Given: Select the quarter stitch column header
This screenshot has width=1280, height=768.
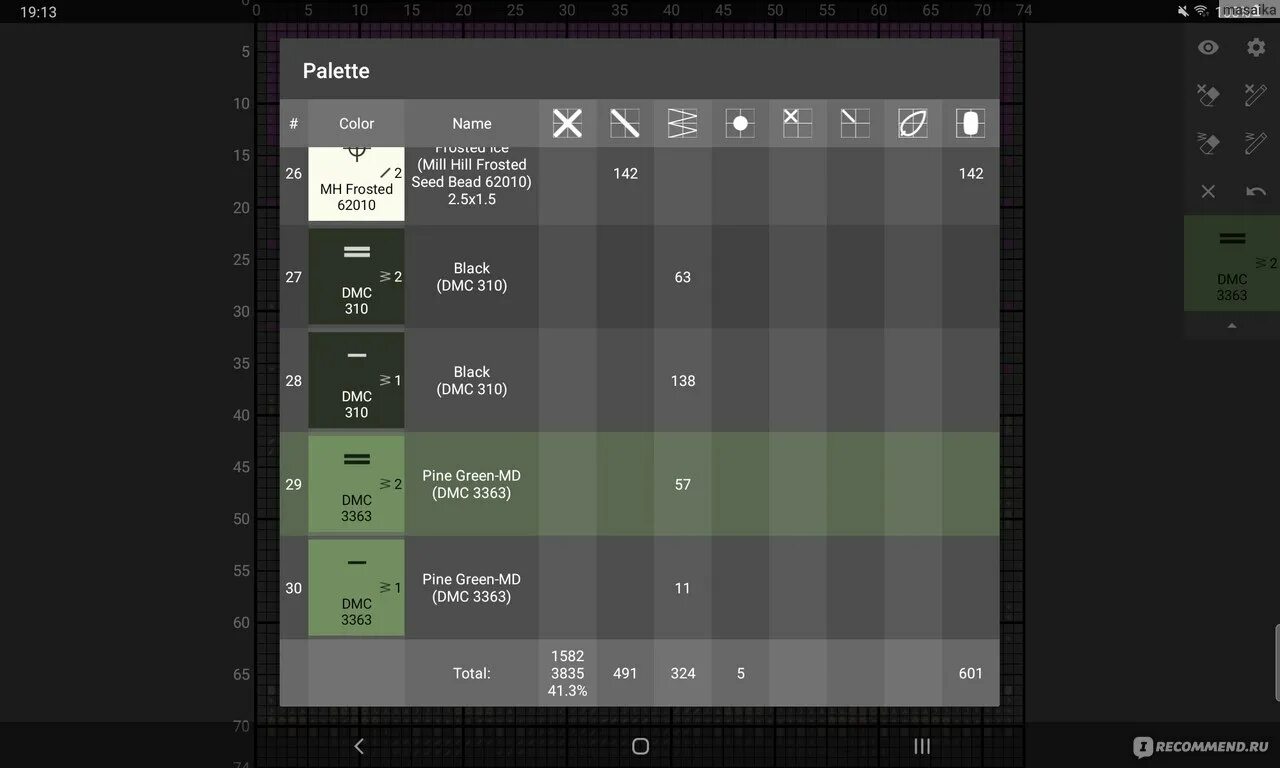Looking at the screenshot, I should click(855, 123).
